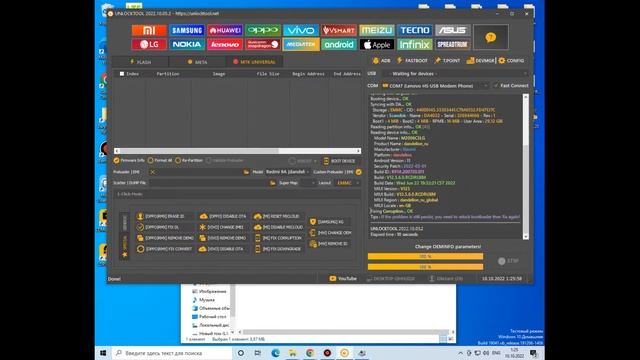
Task: Open DEVMGR device manager
Action: pos(480,60)
